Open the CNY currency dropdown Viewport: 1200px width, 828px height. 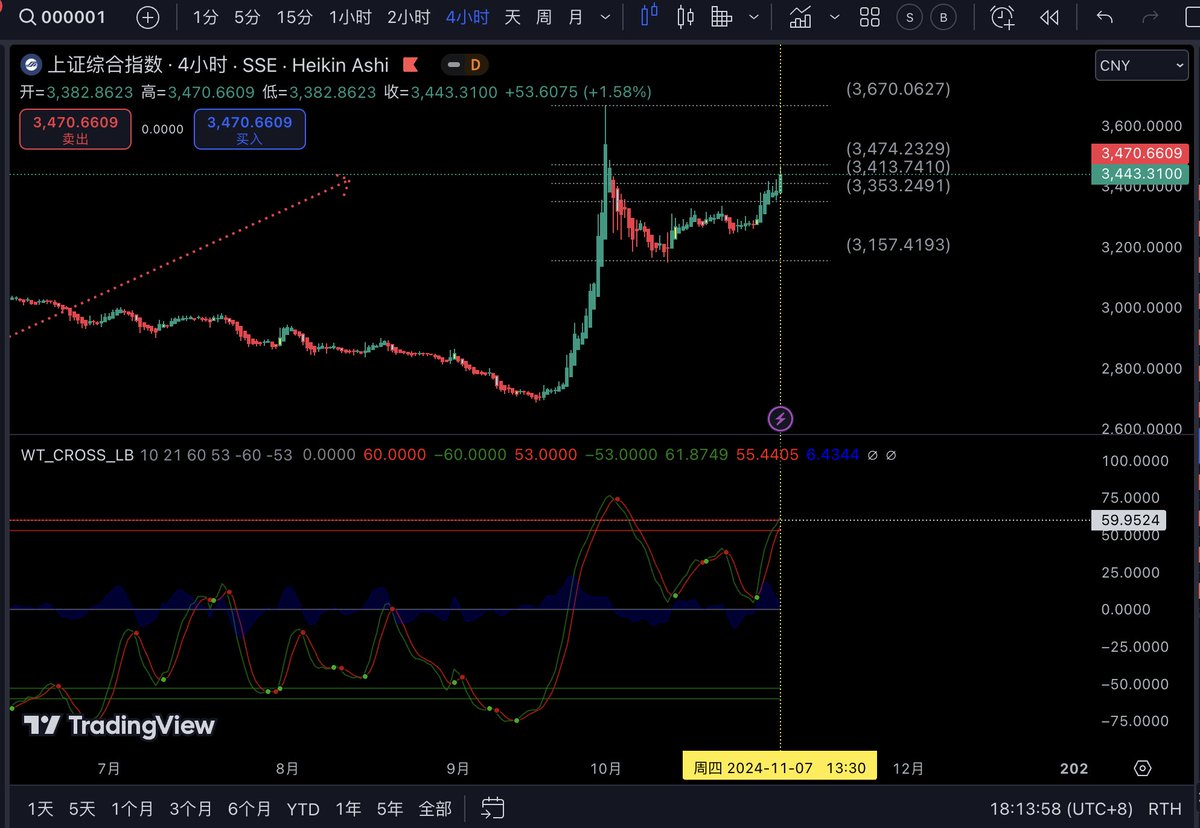tap(1142, 65)
